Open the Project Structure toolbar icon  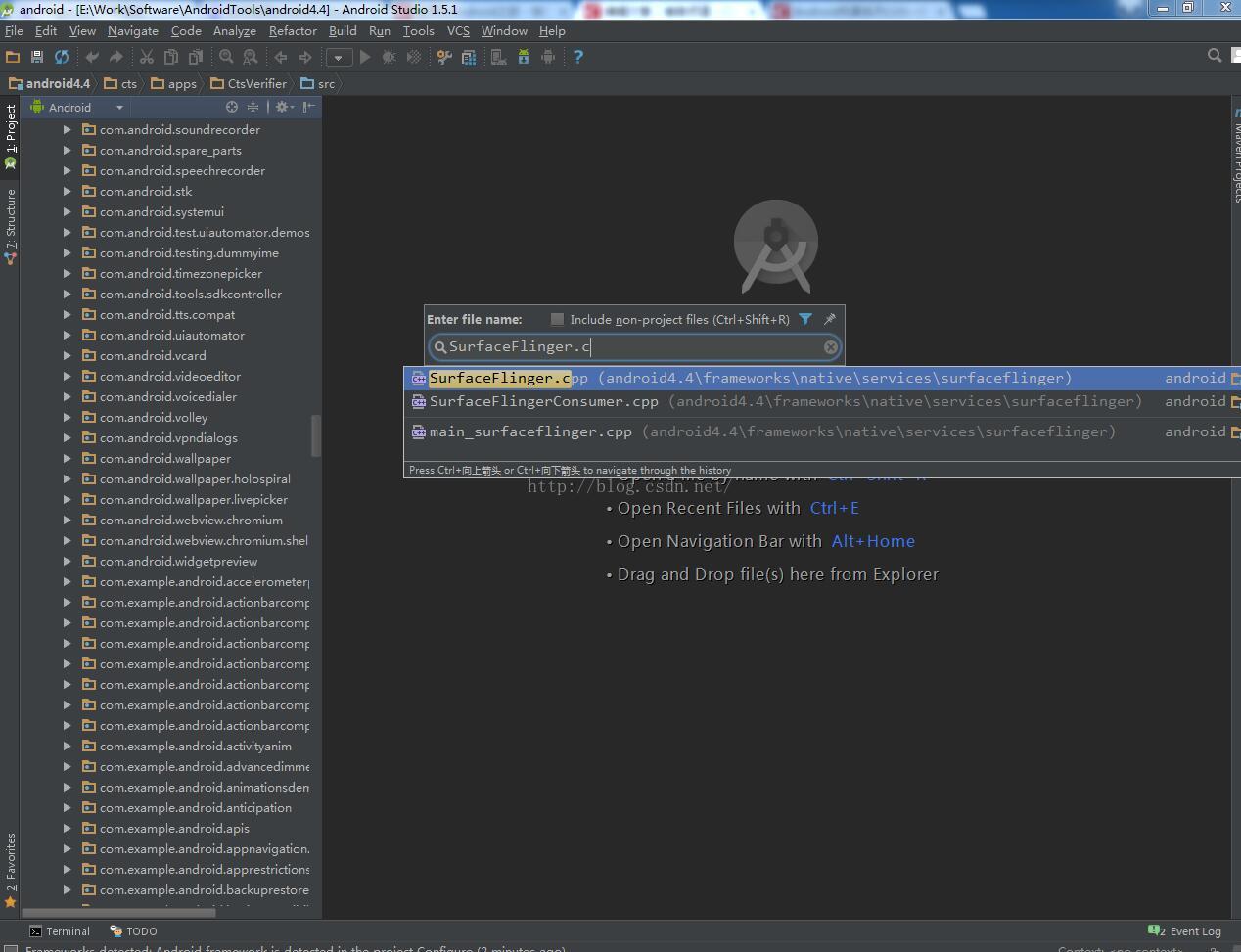click(x=469, y=57)
